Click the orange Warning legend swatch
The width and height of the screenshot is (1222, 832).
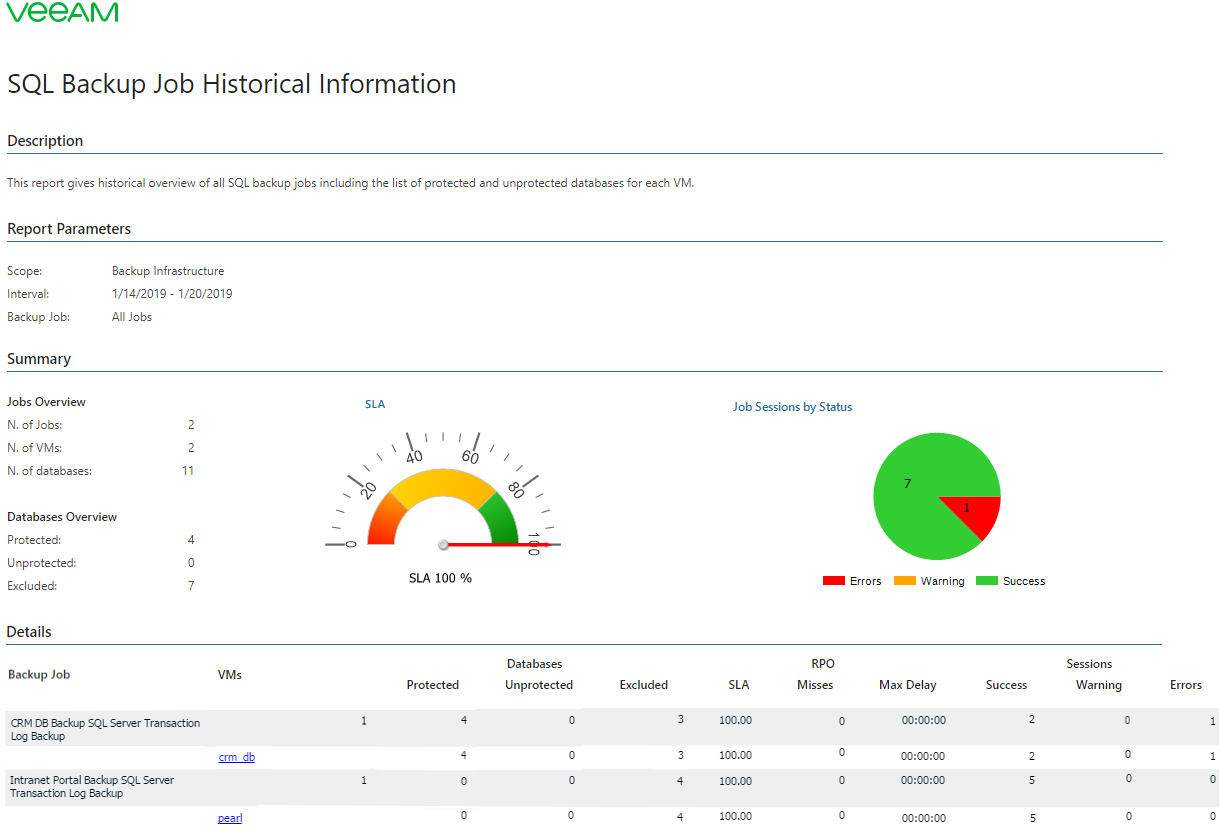tap(905, 581)
